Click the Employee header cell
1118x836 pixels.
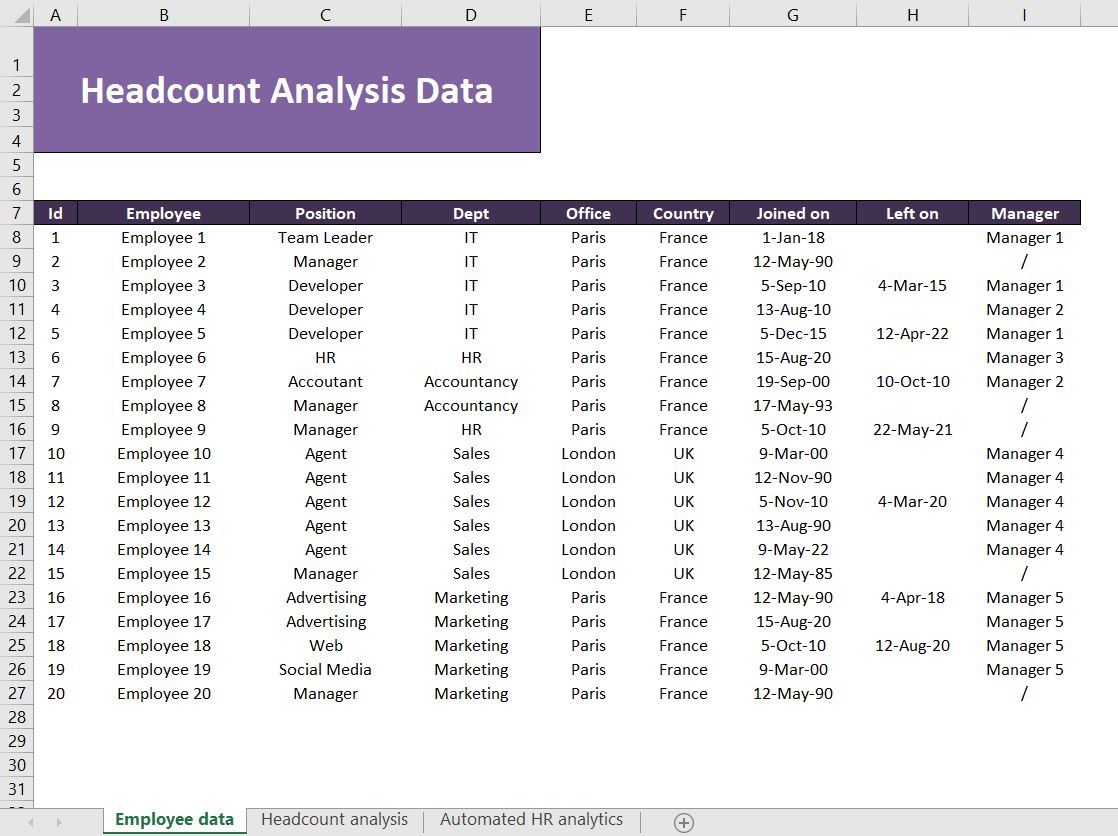(x=163, y=213)
